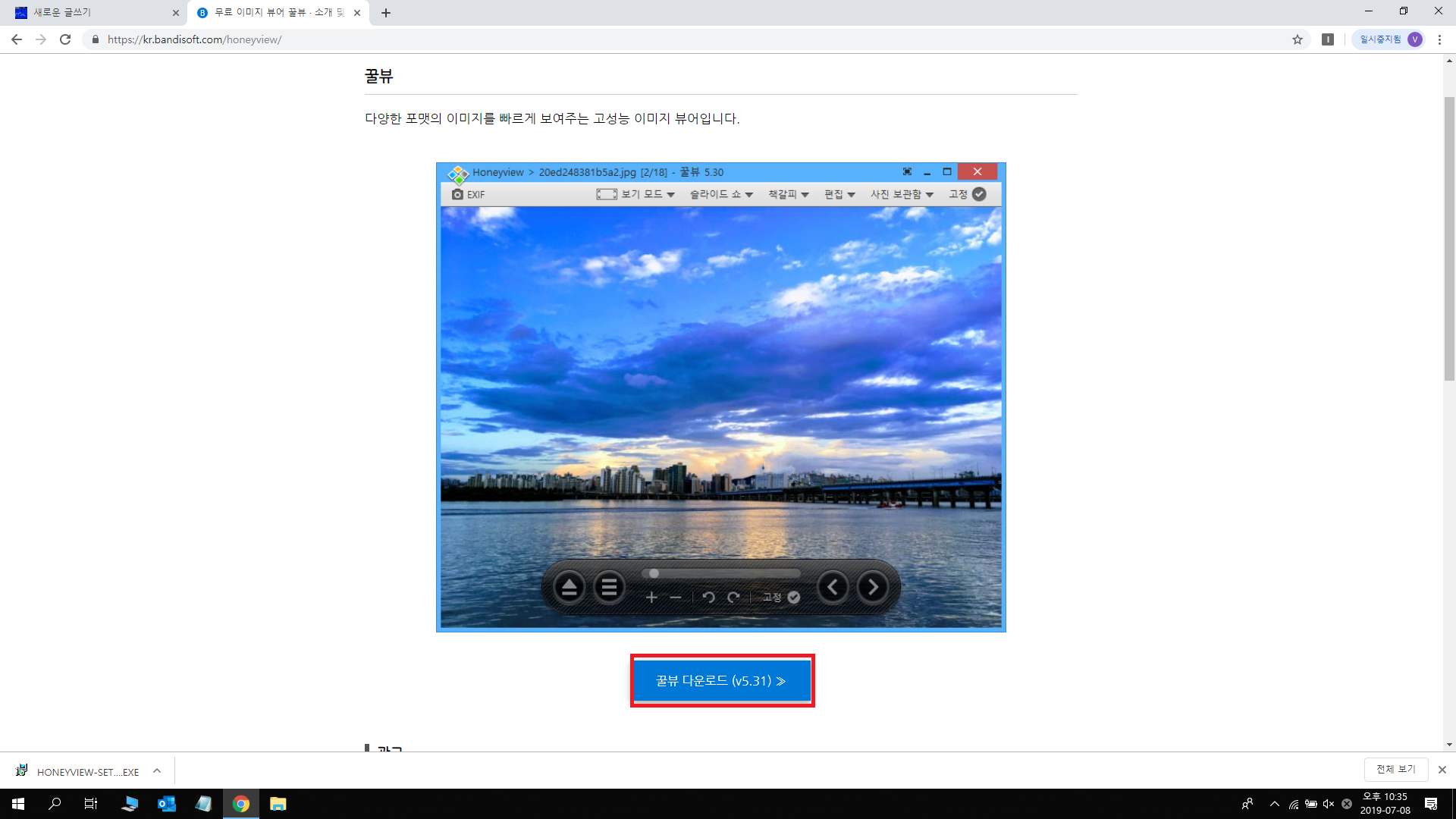The width and height of the screenshot is (1456, 819).
Task: Open the Chrome three-dot menu
Action: tap(1439, 39)
